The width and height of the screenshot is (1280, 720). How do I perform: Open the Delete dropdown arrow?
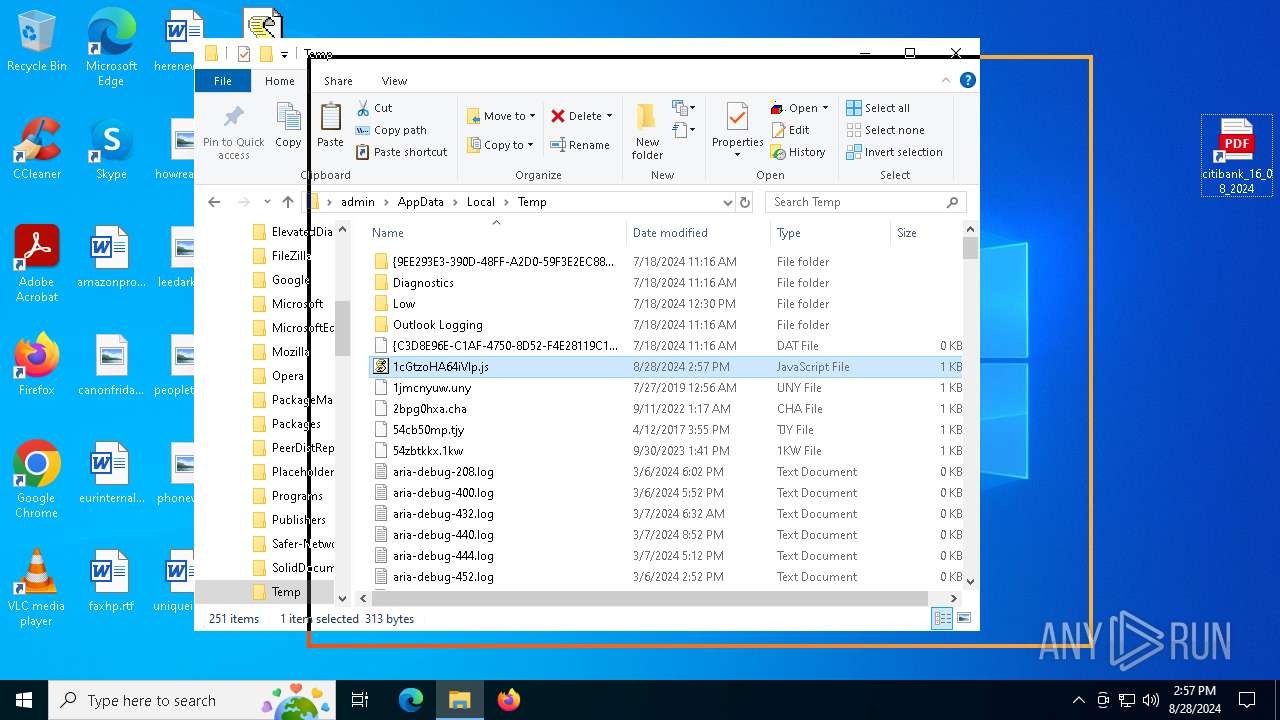click(x=609, y=116)
